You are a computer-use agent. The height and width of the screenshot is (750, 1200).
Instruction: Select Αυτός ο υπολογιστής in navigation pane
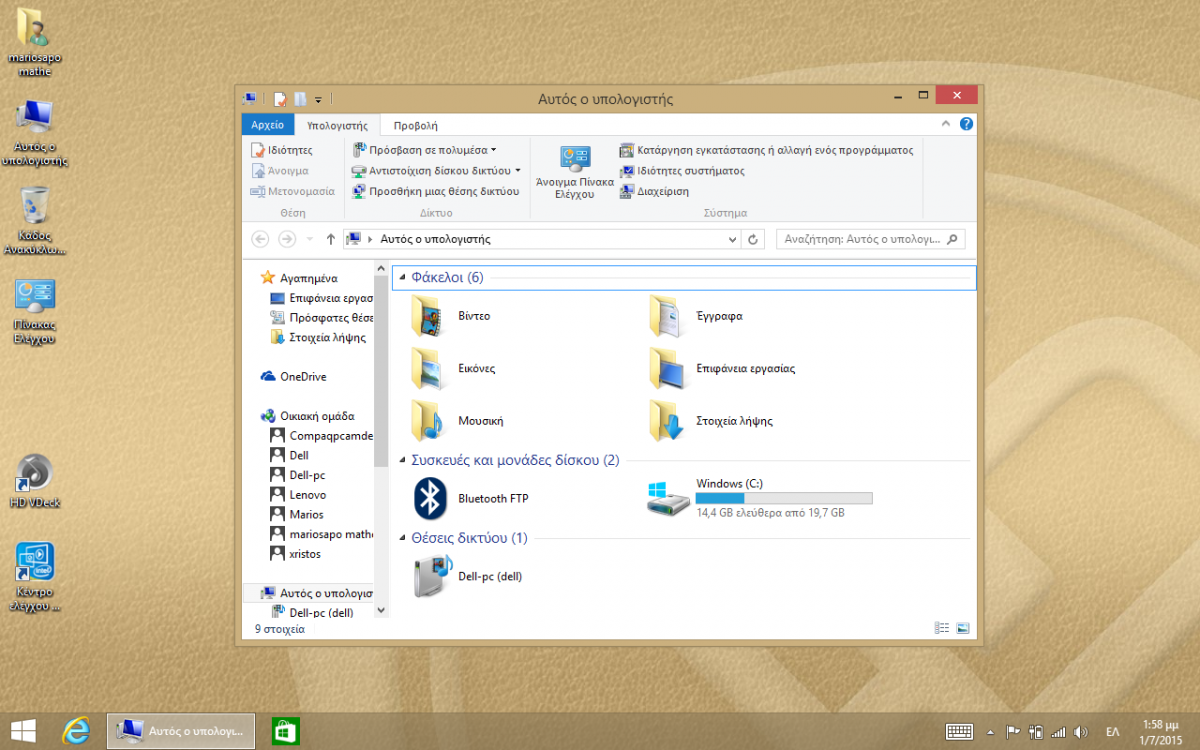point(308,593)
